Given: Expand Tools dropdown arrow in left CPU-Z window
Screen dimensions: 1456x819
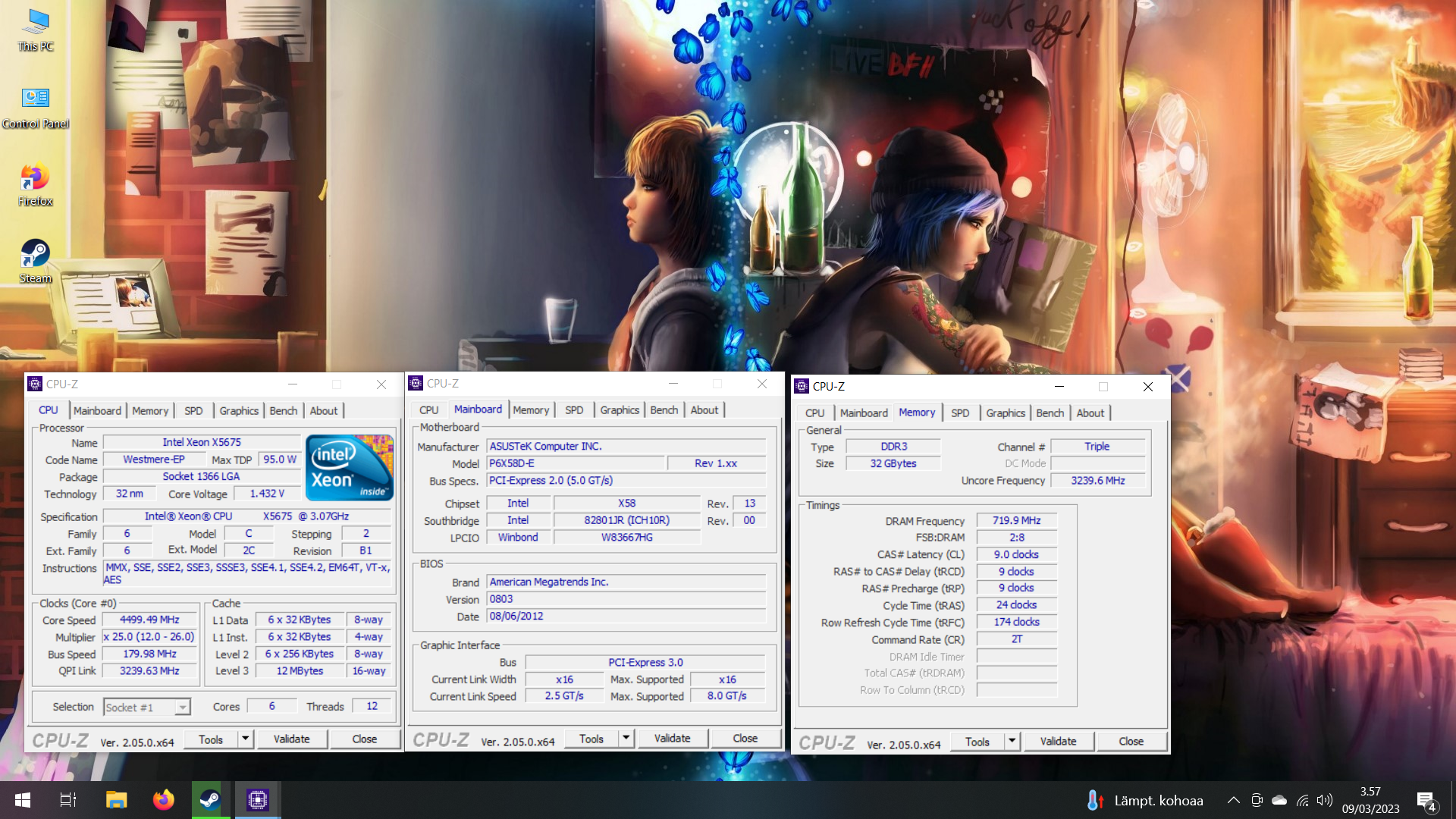Looking at the screenshot, I should (245, 739).
